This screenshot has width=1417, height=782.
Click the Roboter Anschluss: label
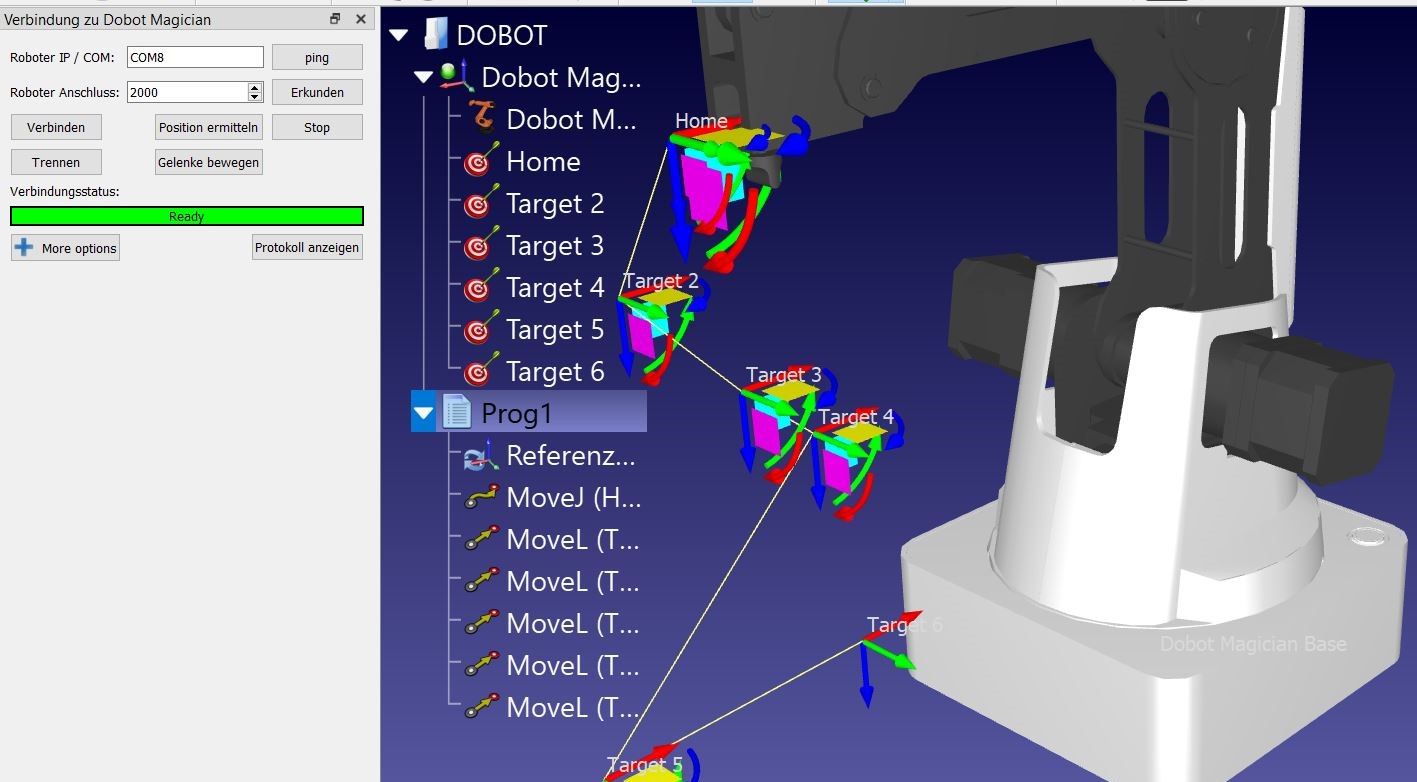pos(65,93)
